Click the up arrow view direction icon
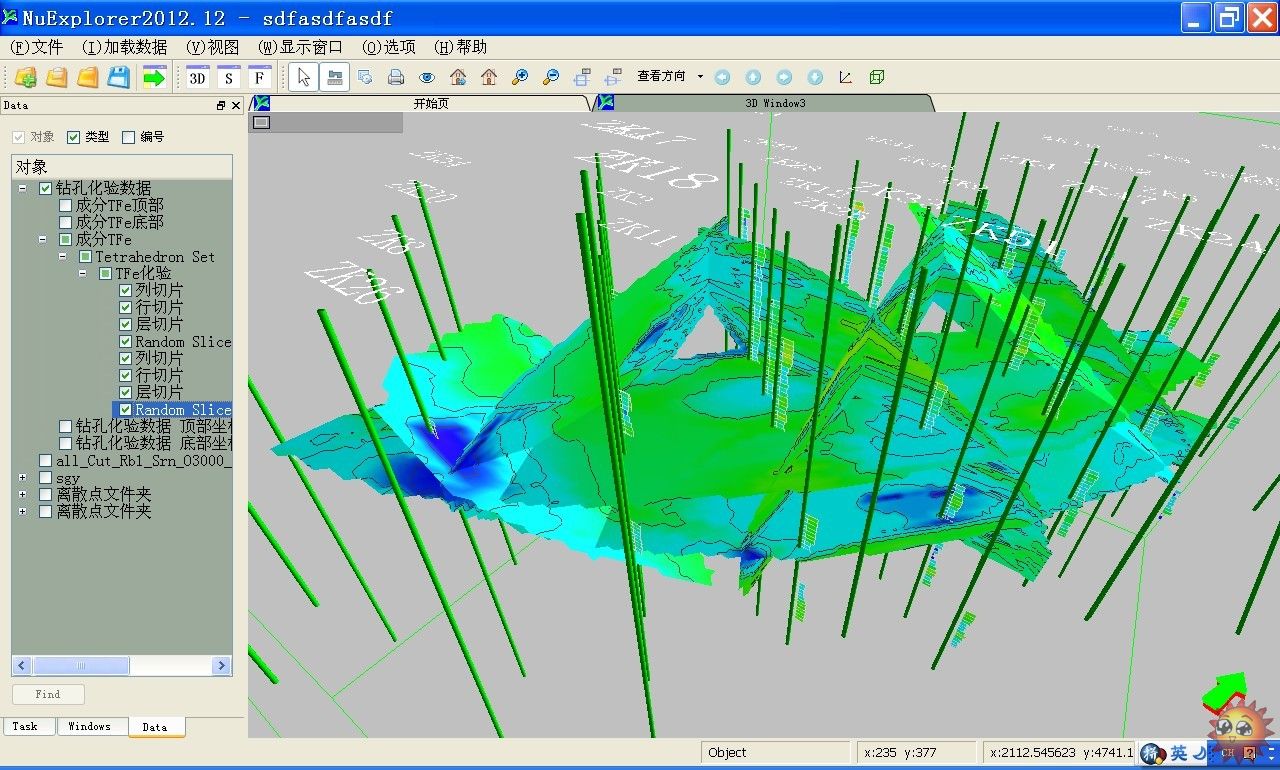 (753, 77)
